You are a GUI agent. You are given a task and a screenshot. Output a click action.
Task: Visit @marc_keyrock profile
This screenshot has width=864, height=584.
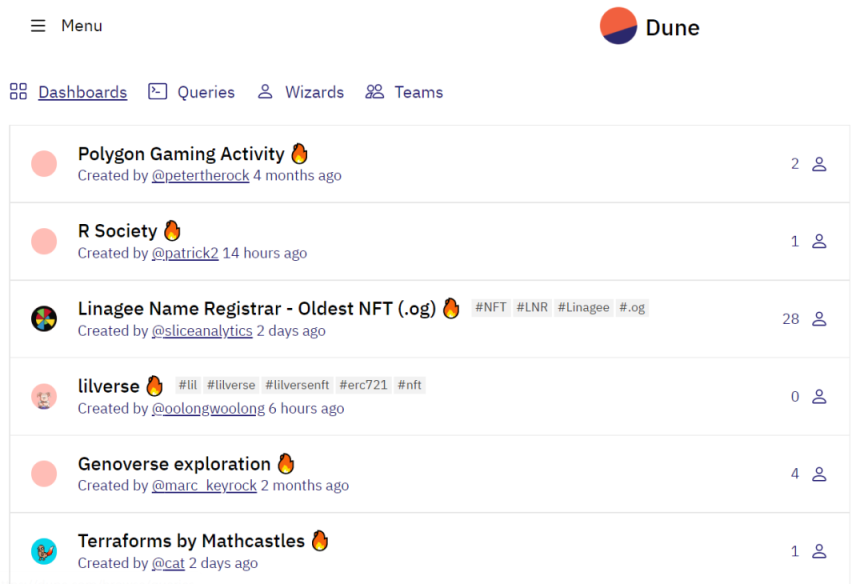pyautogui.click(x=204, y=485)
